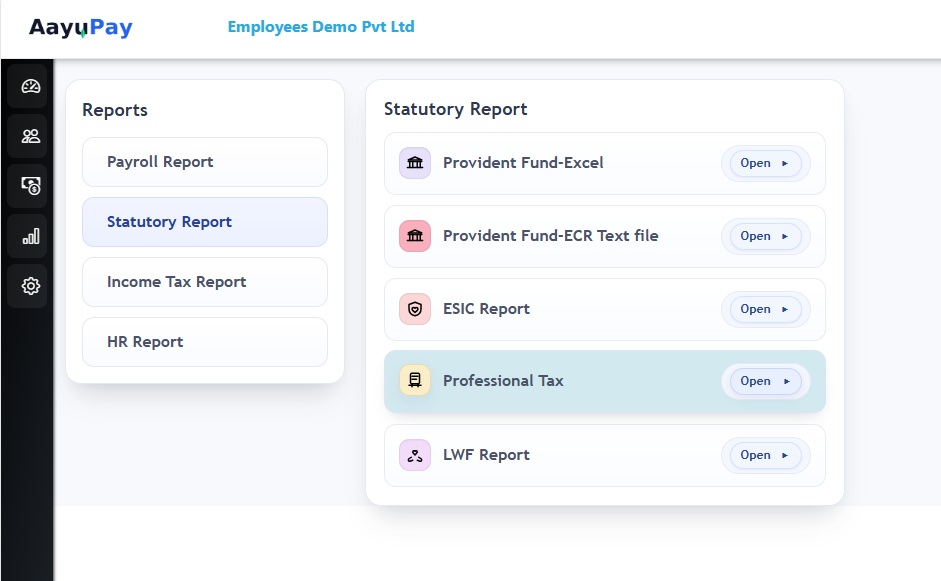This screenshot has width=941, height=581.
Task: Choose Income Tax Report category
Action: coord(204,282)
